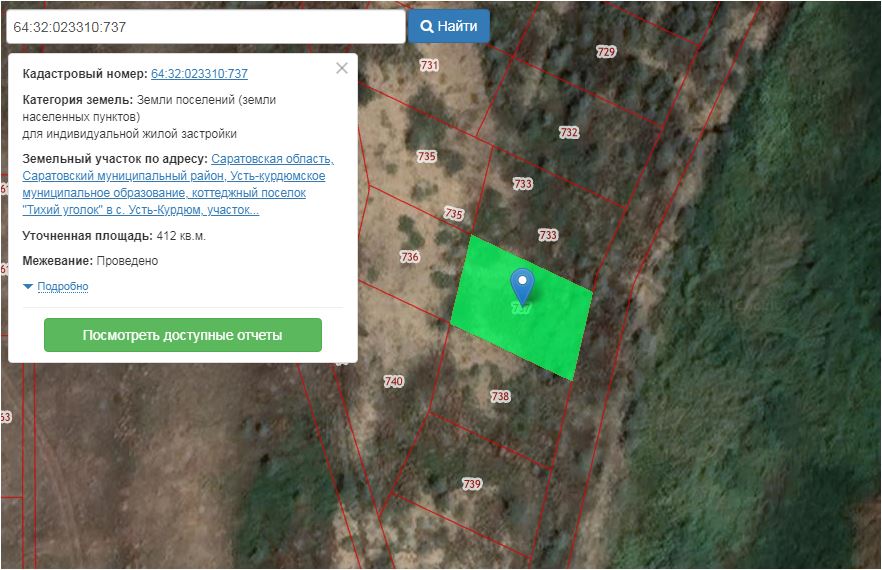Pick parcel label 736 on map
882x570 pixels.
409,257
